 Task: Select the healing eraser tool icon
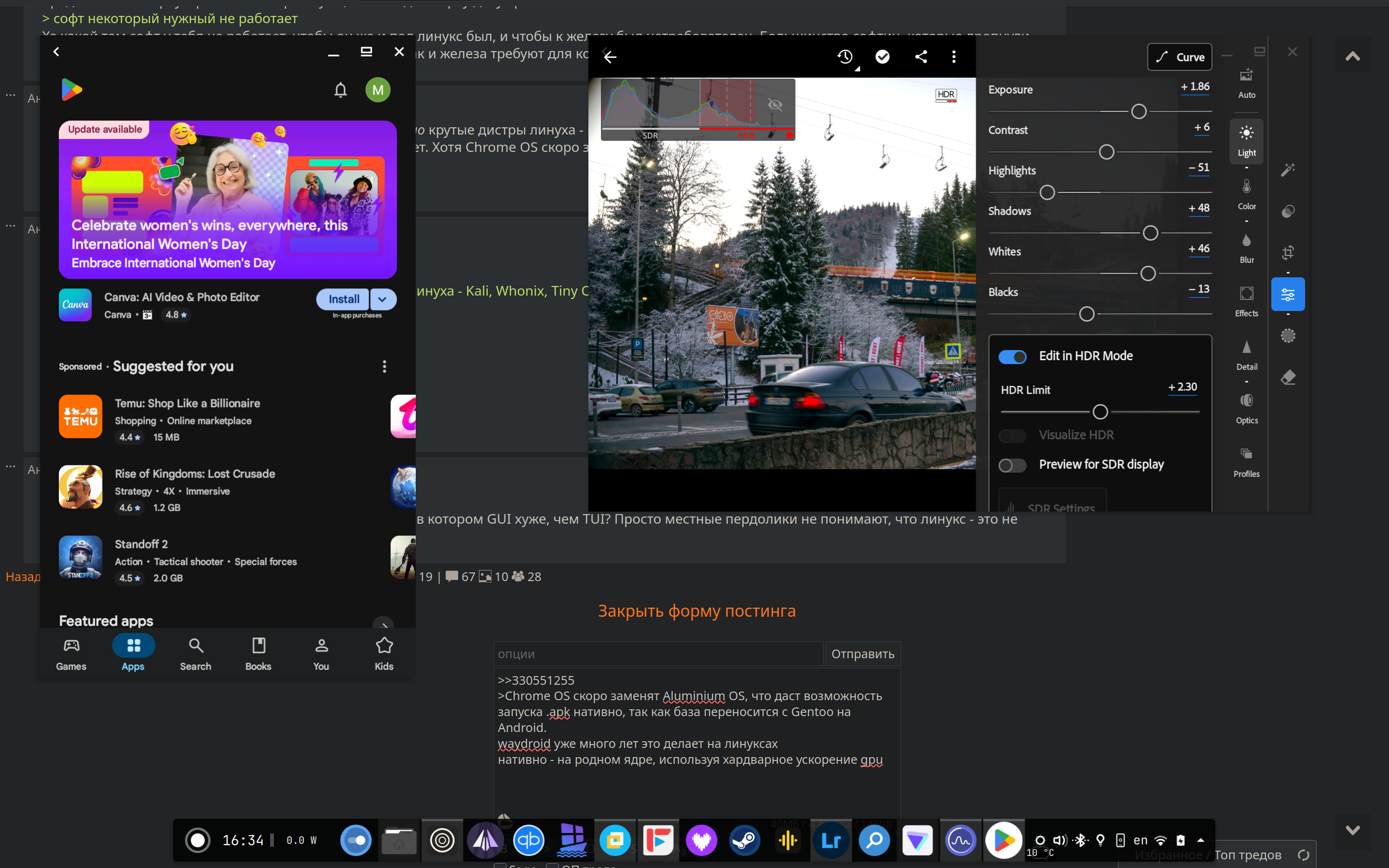(x=1288, y=377)
